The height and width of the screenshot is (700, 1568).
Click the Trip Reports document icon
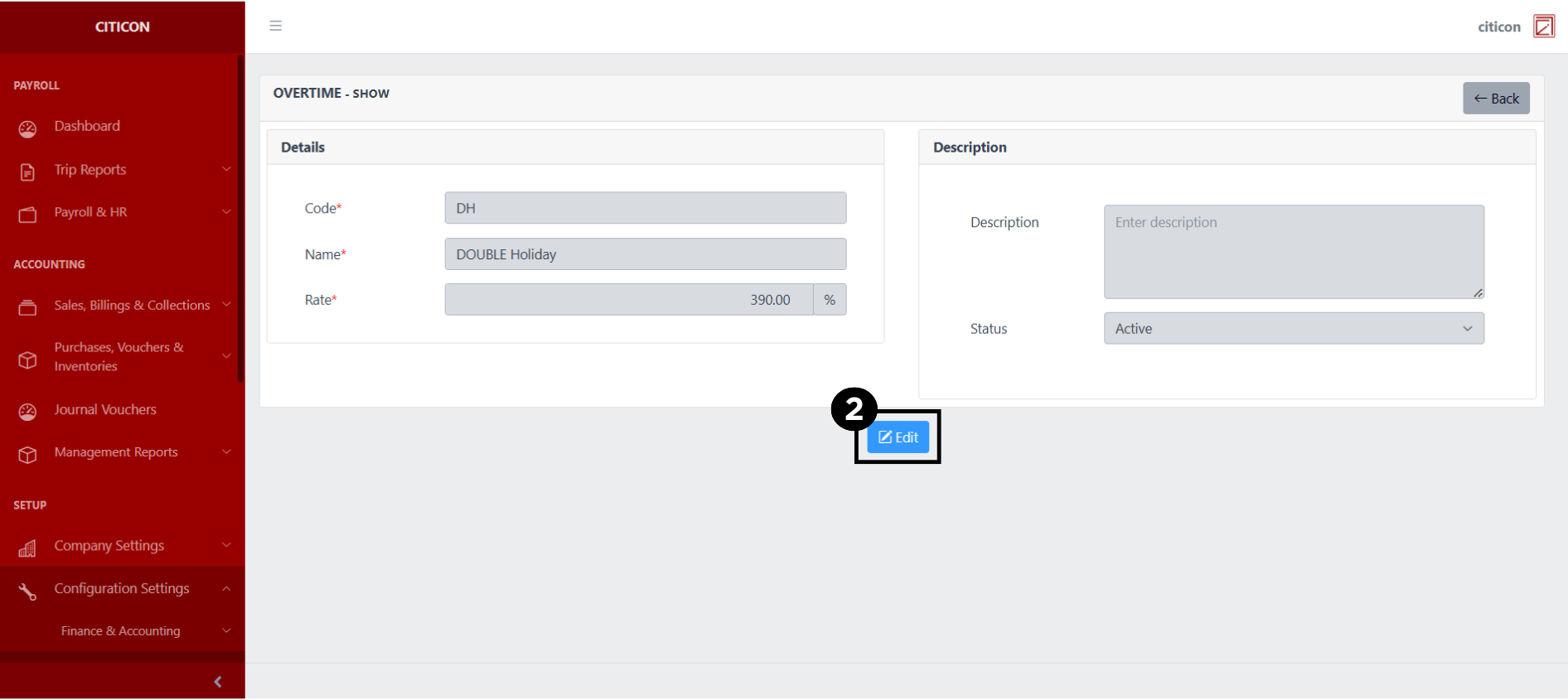point(27,171)
